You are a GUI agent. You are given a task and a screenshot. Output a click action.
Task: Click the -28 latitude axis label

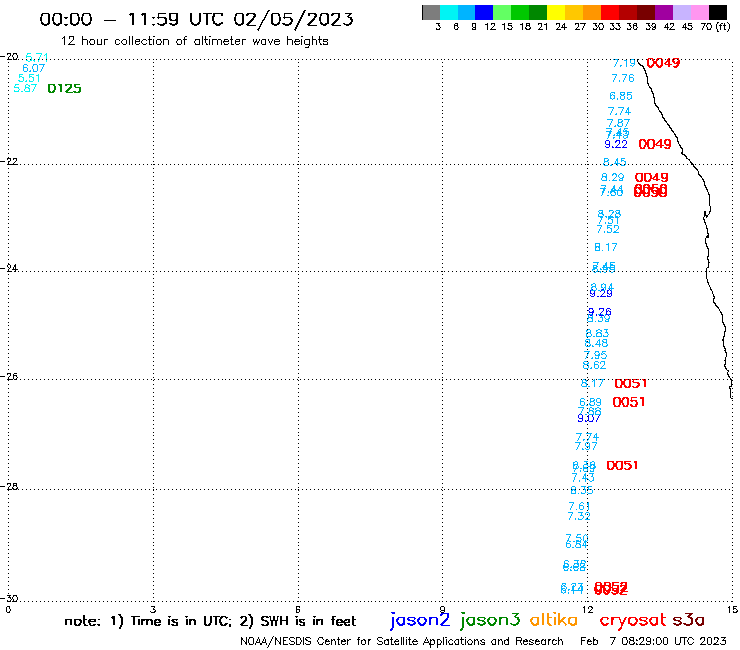pos(9,486)
